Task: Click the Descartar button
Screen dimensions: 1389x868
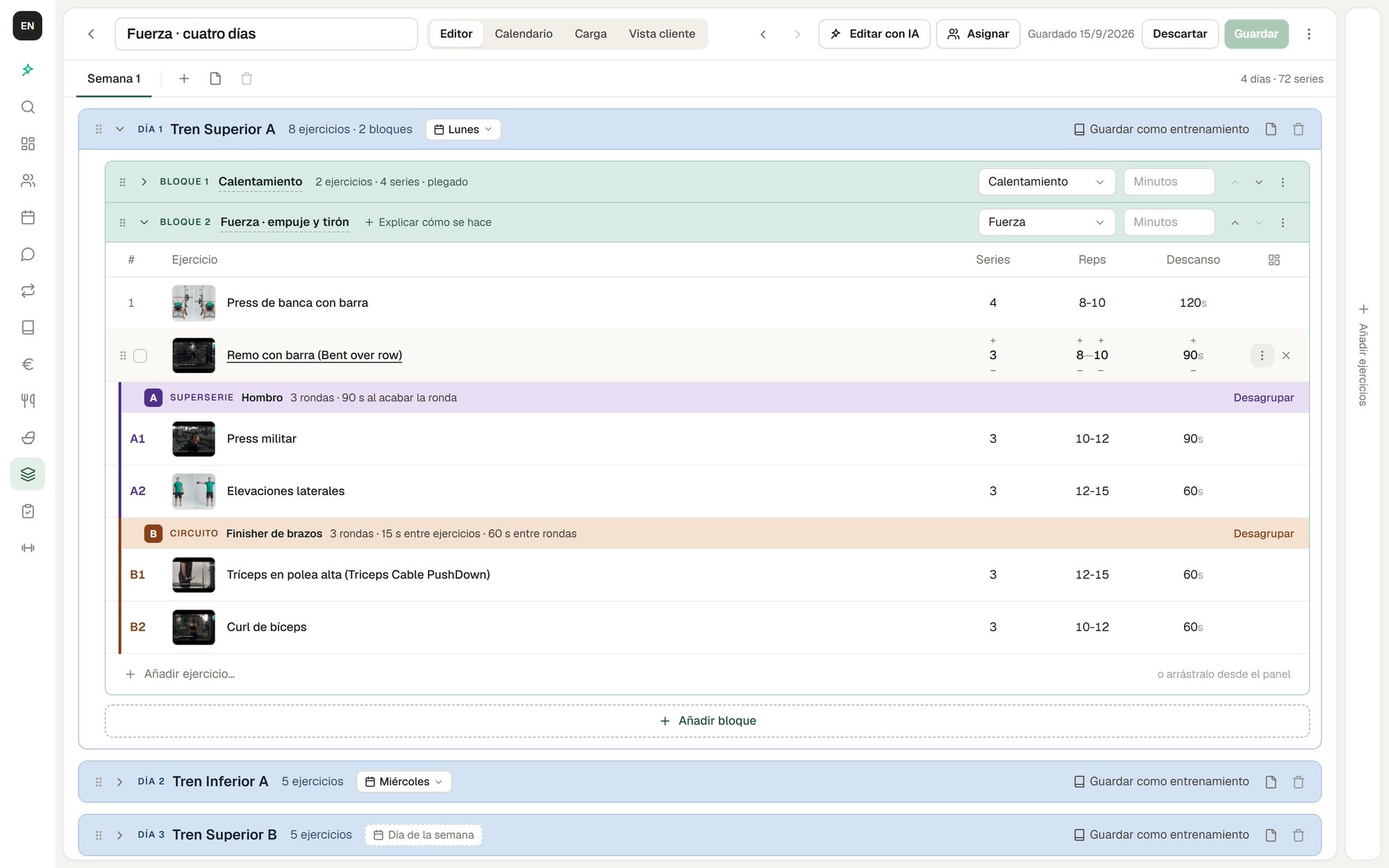Action: point(1180,34)
